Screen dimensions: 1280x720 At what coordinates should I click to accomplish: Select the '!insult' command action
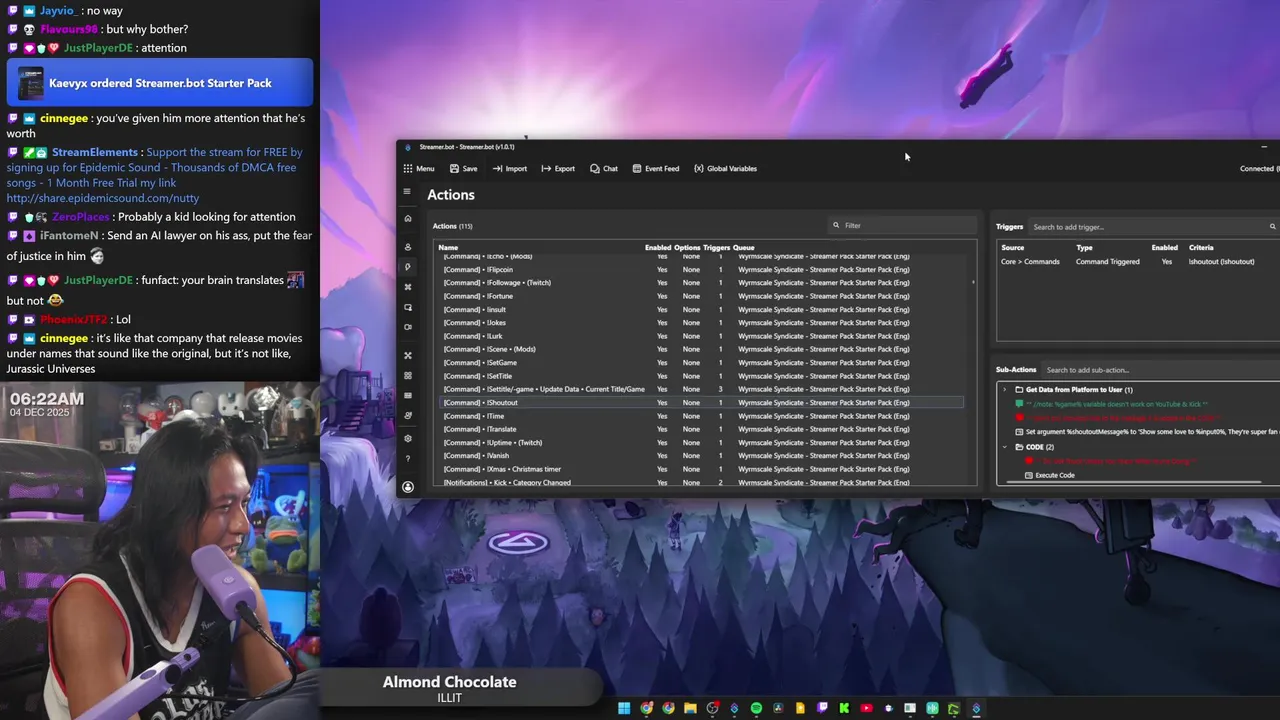point(702,310)
